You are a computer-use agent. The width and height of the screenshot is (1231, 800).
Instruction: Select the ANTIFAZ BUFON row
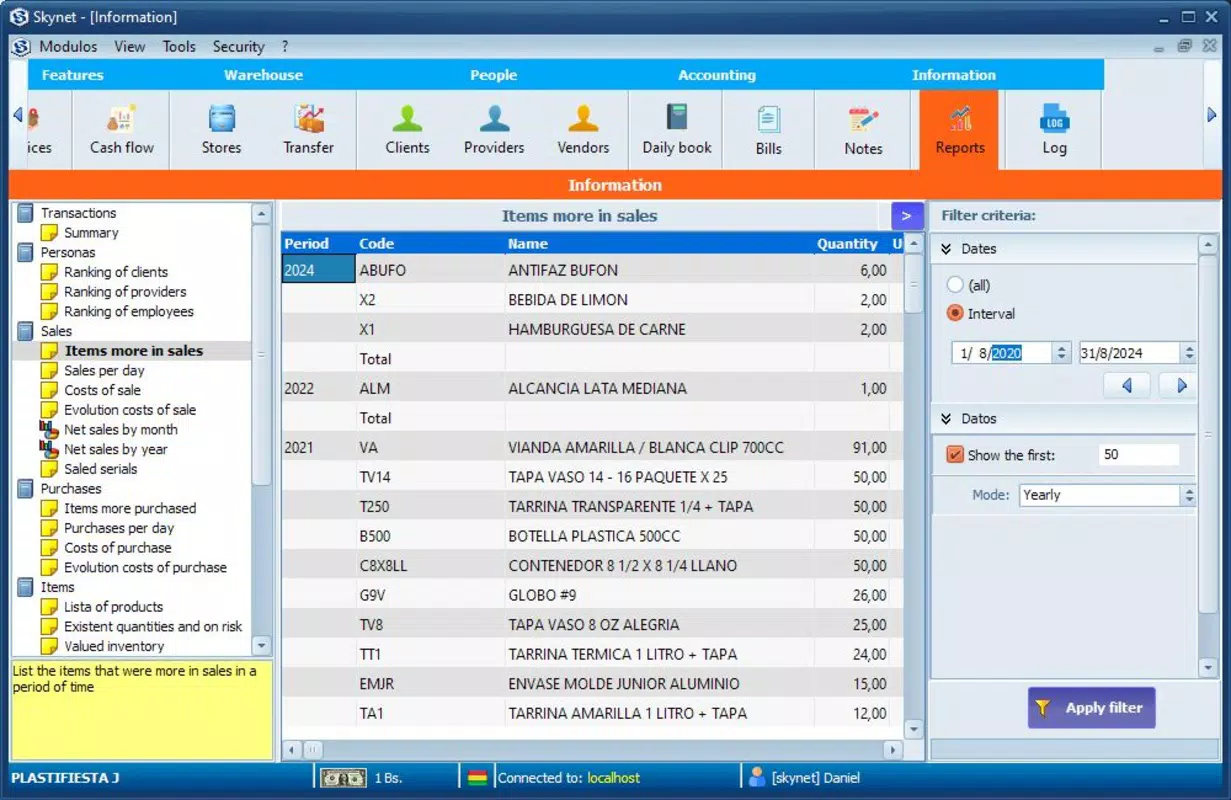click(x=592, y=270)
